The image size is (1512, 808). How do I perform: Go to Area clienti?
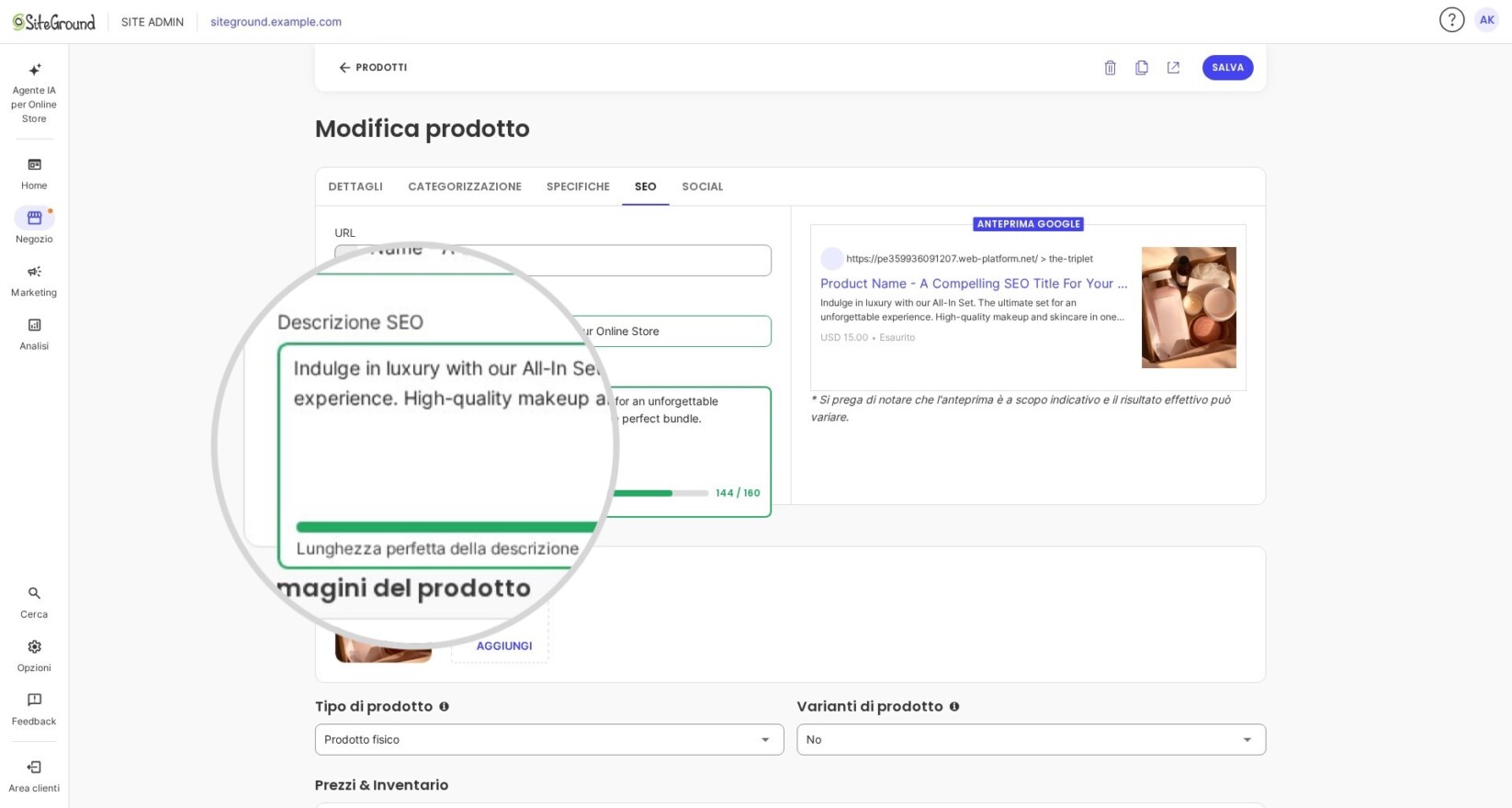pyautogui.click(x=34, y=776)
